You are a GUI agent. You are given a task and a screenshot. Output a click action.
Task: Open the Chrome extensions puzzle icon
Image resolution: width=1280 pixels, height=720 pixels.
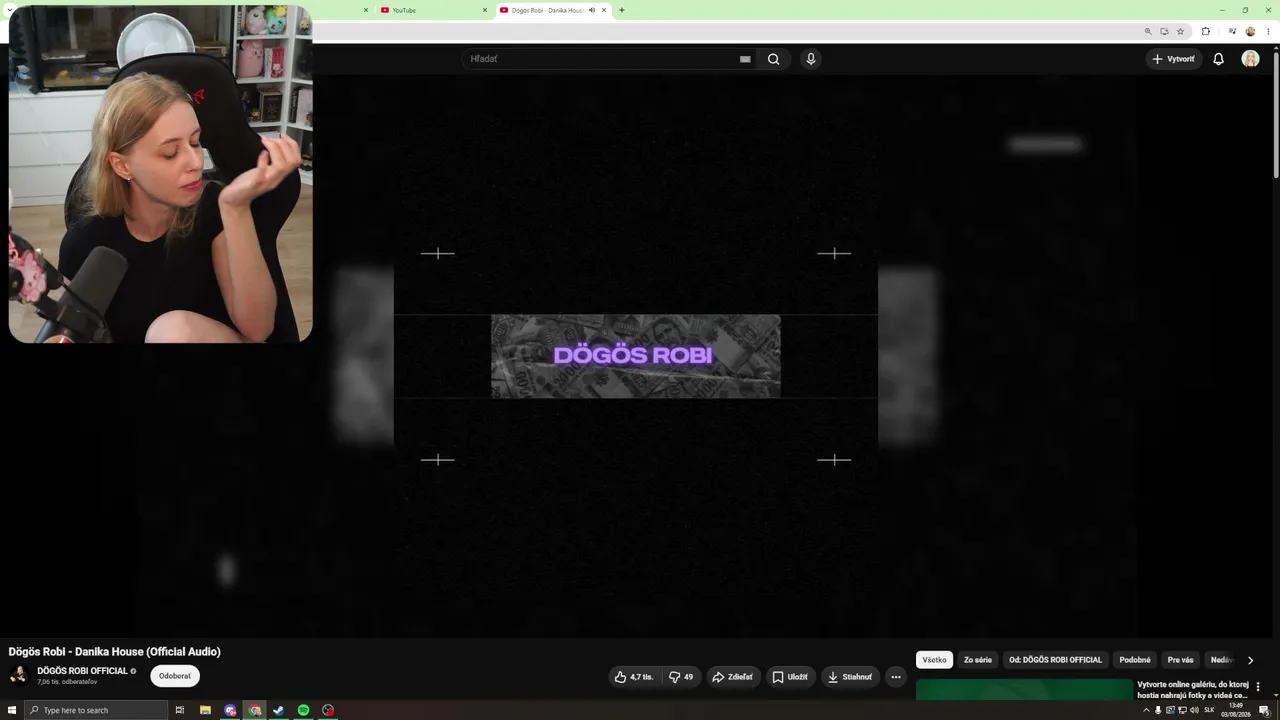(1205, 31)
